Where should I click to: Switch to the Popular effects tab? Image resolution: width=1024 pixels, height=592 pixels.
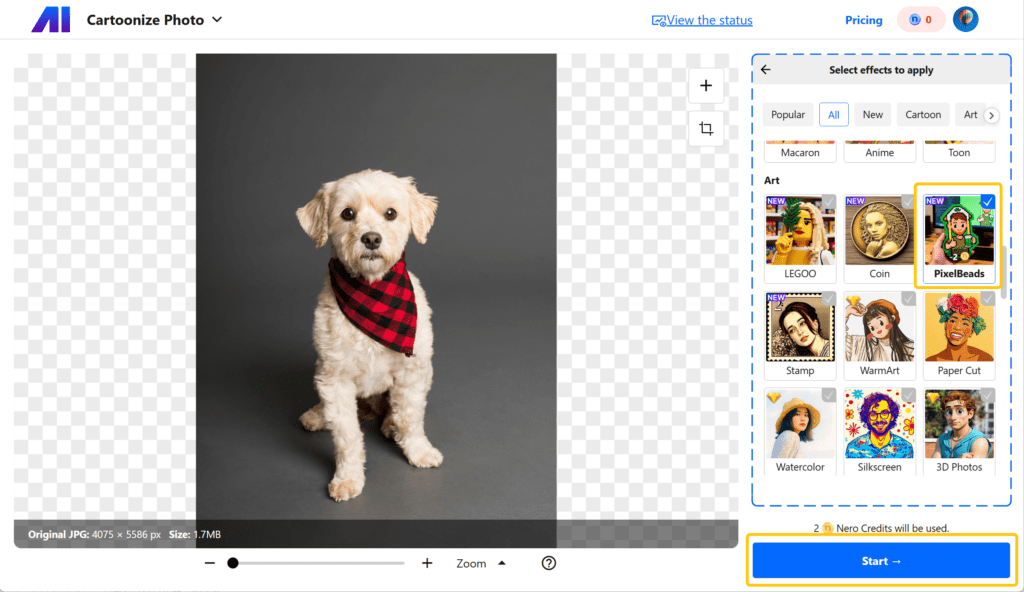pos(788,115)
